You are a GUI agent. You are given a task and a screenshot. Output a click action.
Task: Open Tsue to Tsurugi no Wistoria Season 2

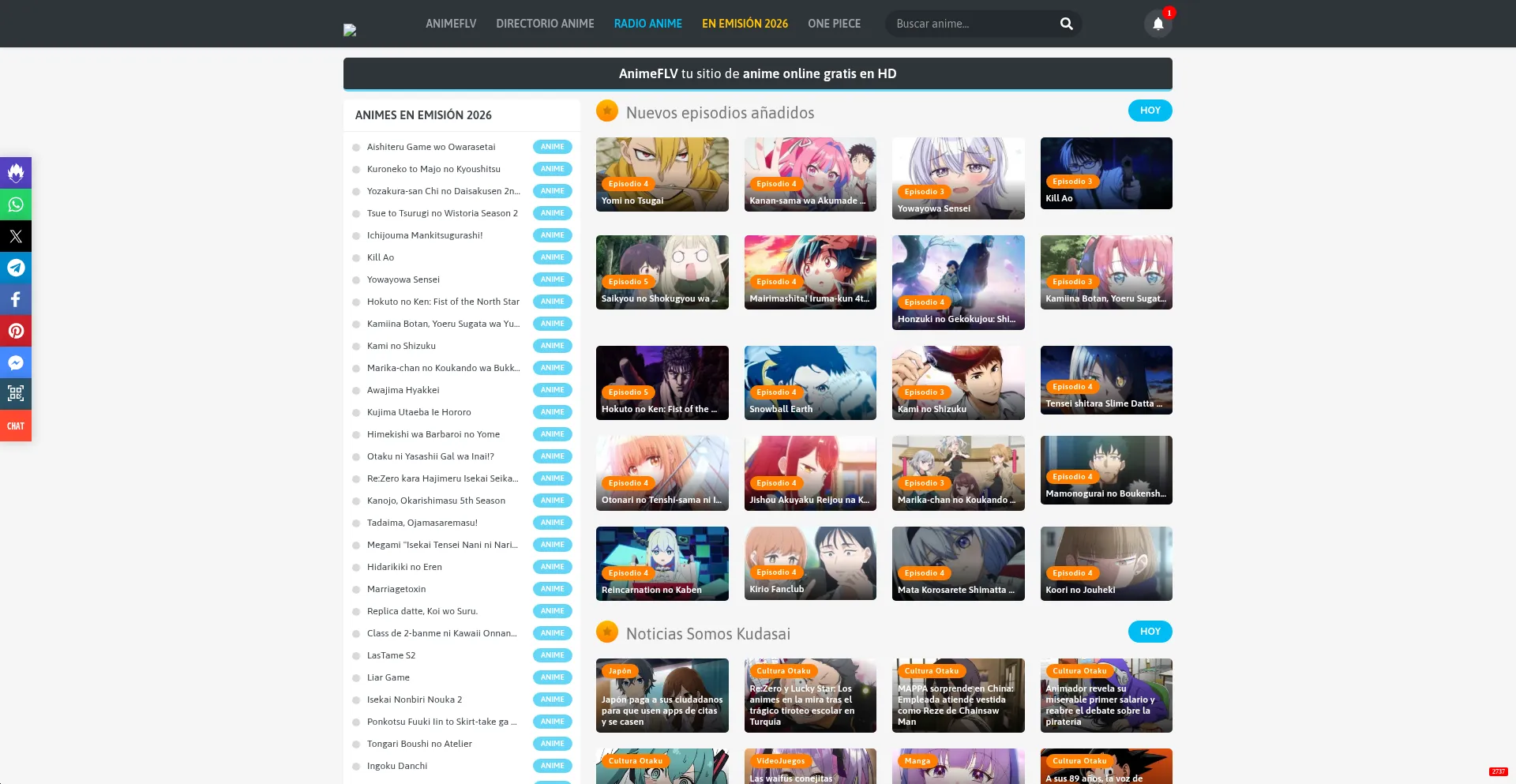pyautogui.click(x=442, y=213)
